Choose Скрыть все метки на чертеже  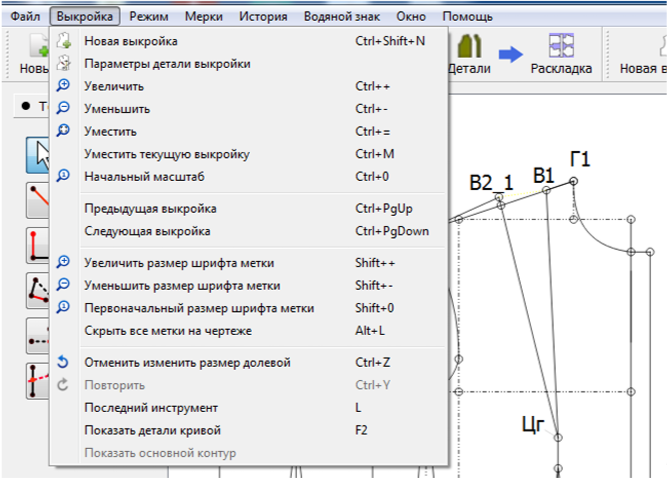coord(249,331)
